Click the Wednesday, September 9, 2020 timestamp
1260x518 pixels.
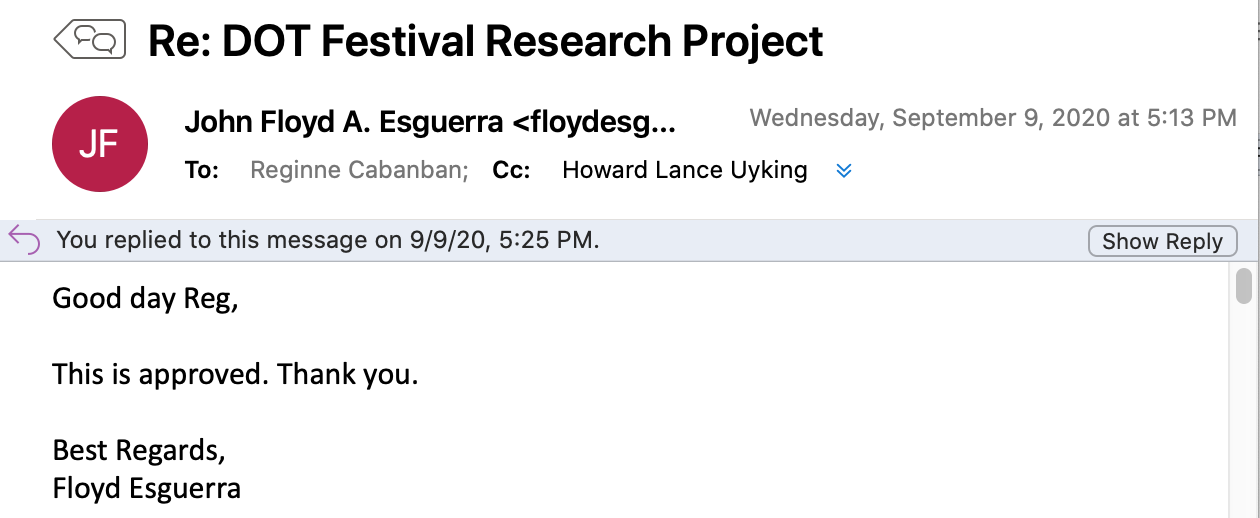(993, 118)
